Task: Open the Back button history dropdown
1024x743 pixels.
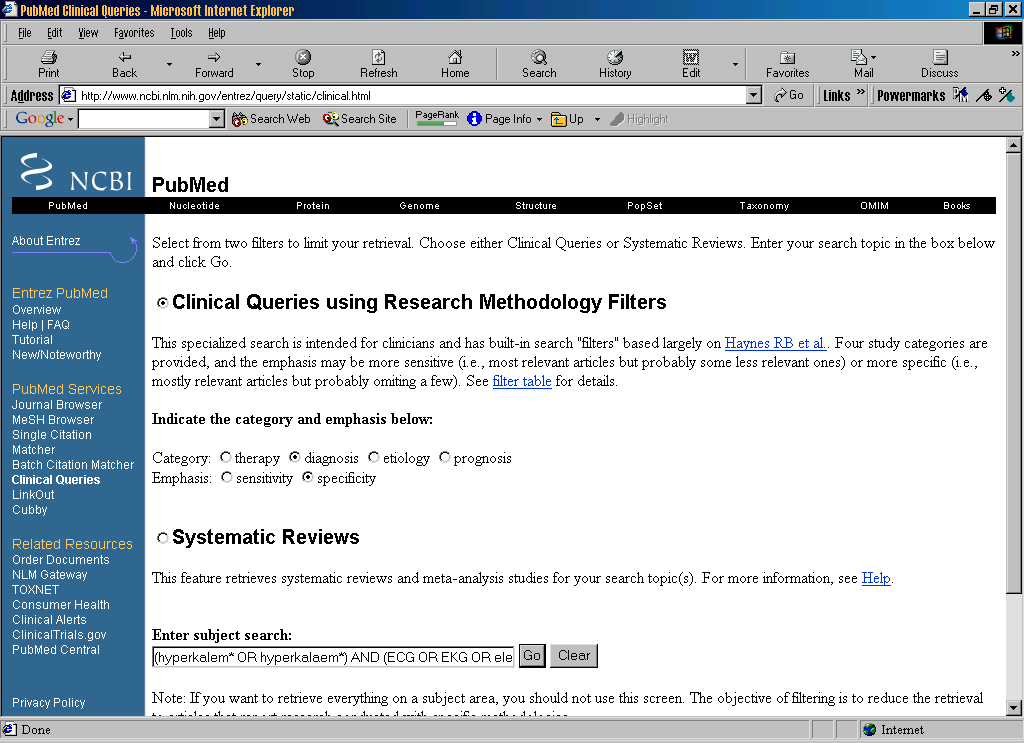Action: click(169, 64)
